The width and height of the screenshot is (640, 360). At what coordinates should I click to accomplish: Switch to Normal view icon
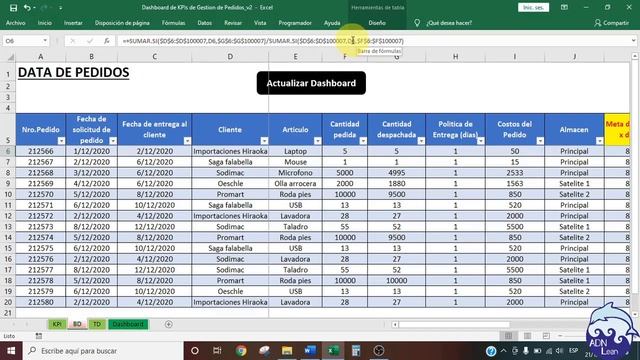coord(508,336)
